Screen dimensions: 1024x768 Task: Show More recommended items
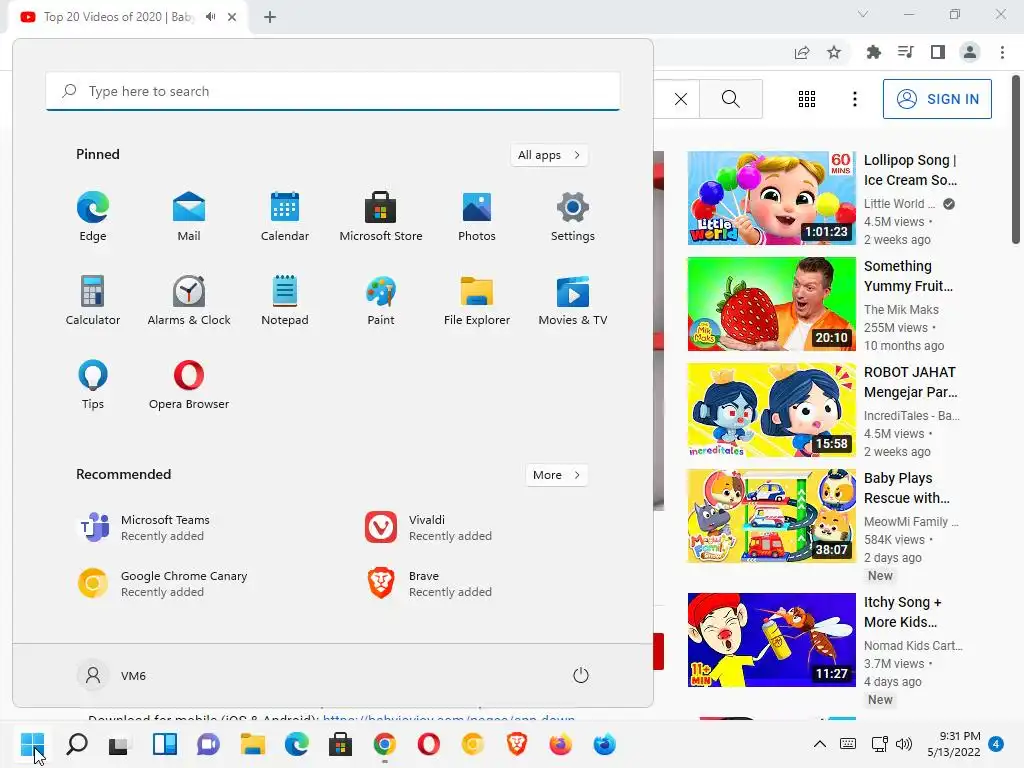point(556,475)
